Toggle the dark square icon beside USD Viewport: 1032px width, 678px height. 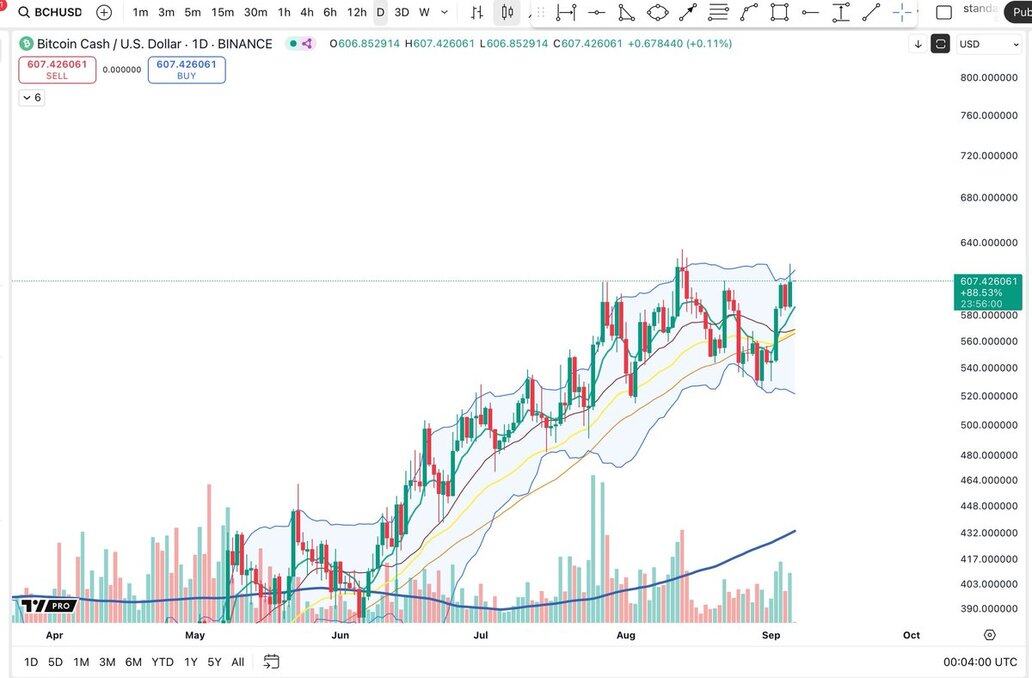tap(941, 44)
